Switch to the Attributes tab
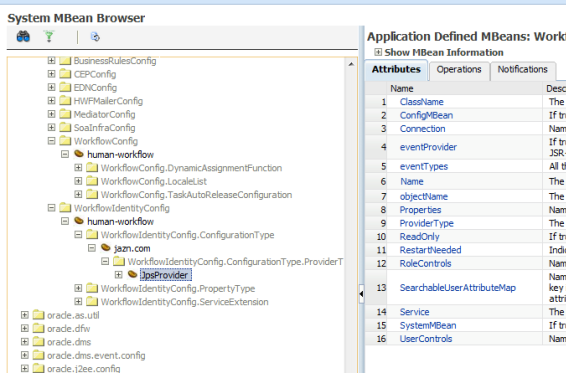The height and width of the screenshot is (373, 566). click(x=396, y=69)
